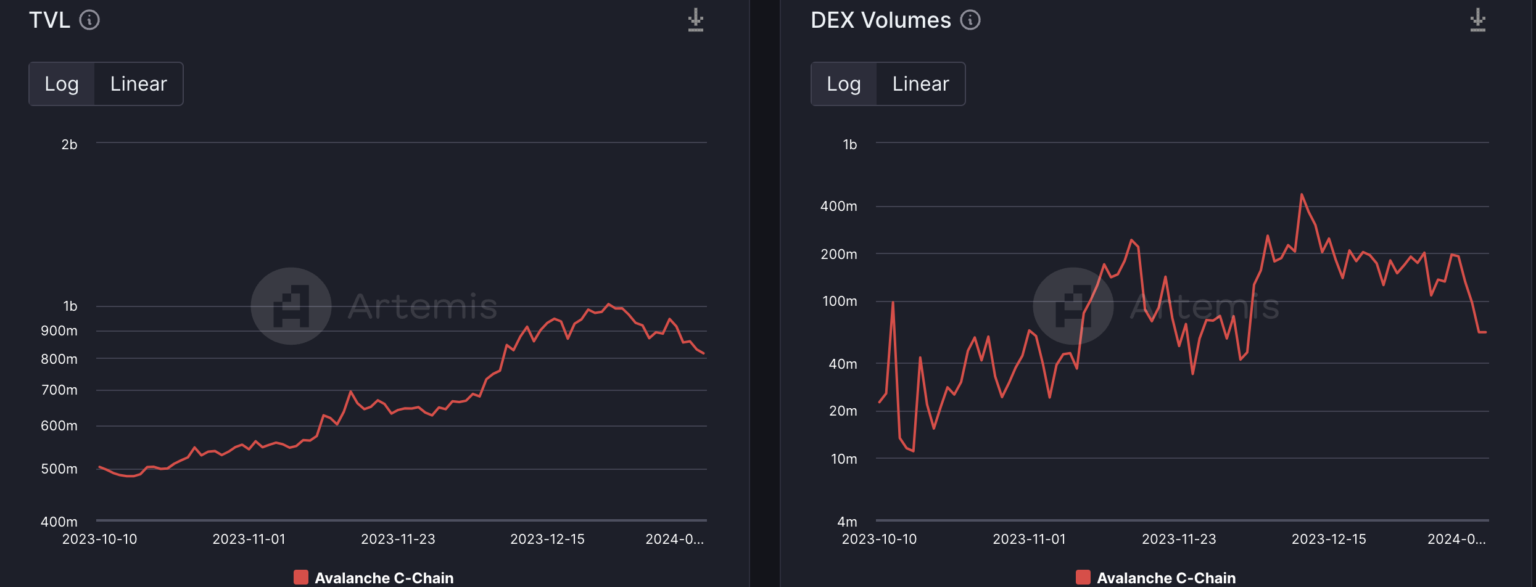Viewport: 1536px width, 587px height.
Task: Click the Artemis logo watermark in DEX Volumes chart
Action: [x=1073, y=306]
